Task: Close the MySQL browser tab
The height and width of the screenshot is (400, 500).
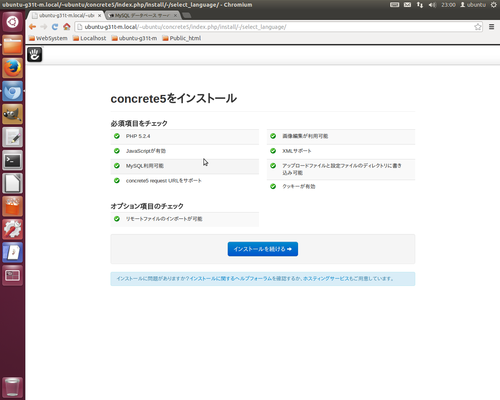Action: click(x=175, y=15)
